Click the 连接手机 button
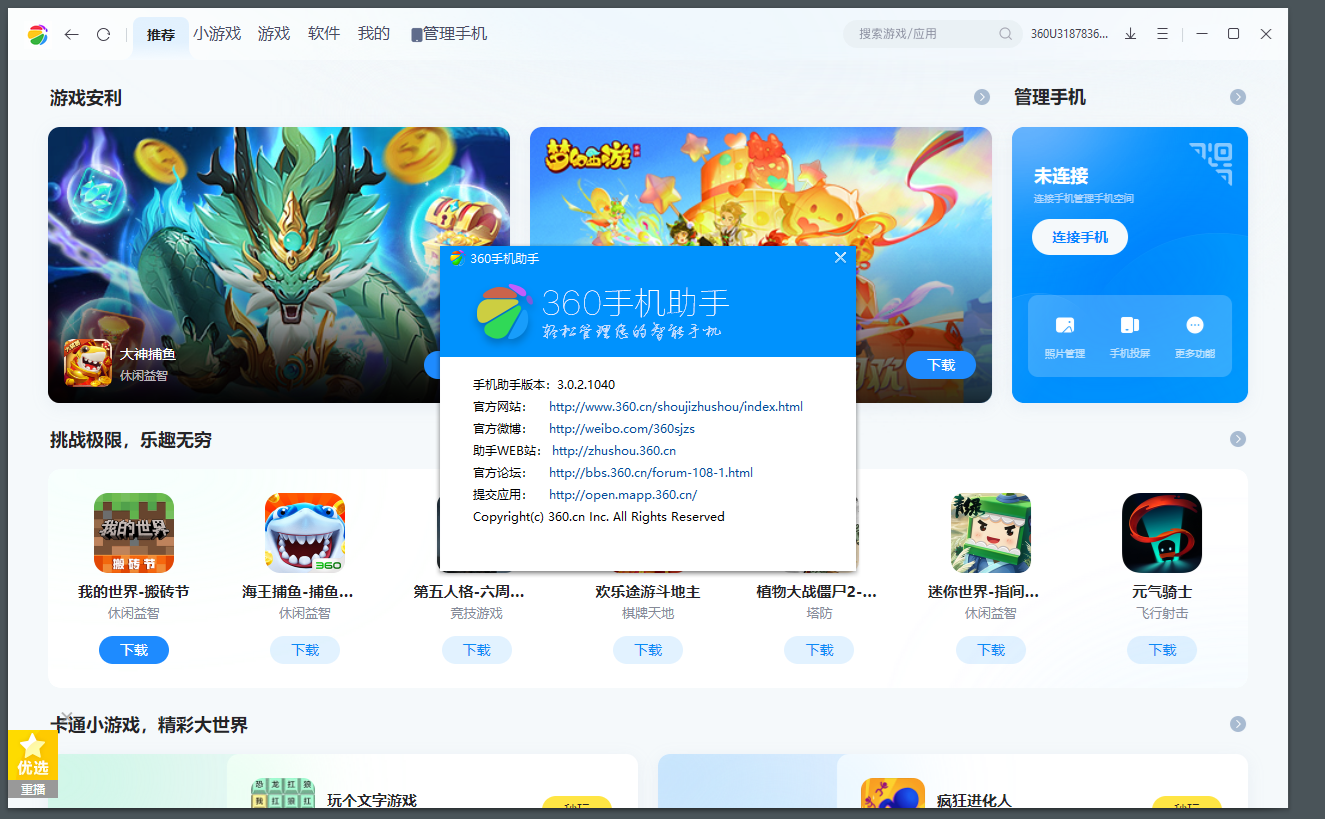1325x819 pixels. tap(1080, 237)
